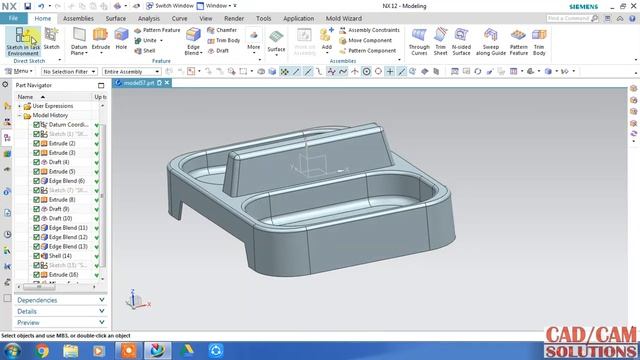640x360 pixels.
Task: Toggle the Edge Blend (12) checkbox
Action: [x=36, y=237]
